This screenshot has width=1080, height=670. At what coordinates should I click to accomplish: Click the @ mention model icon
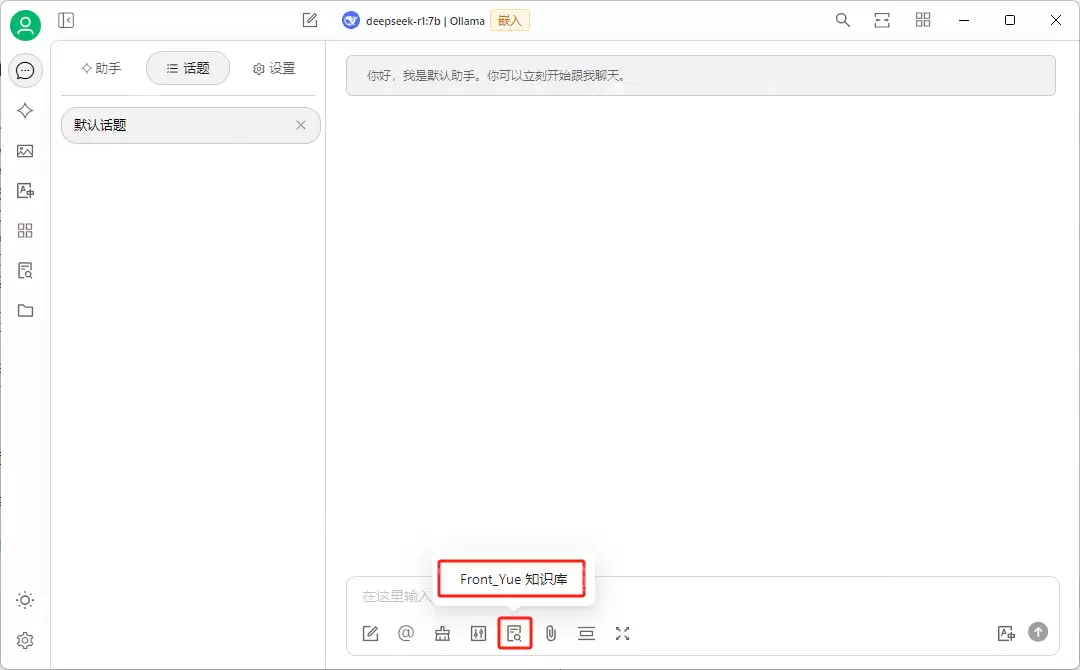(406, 633)
